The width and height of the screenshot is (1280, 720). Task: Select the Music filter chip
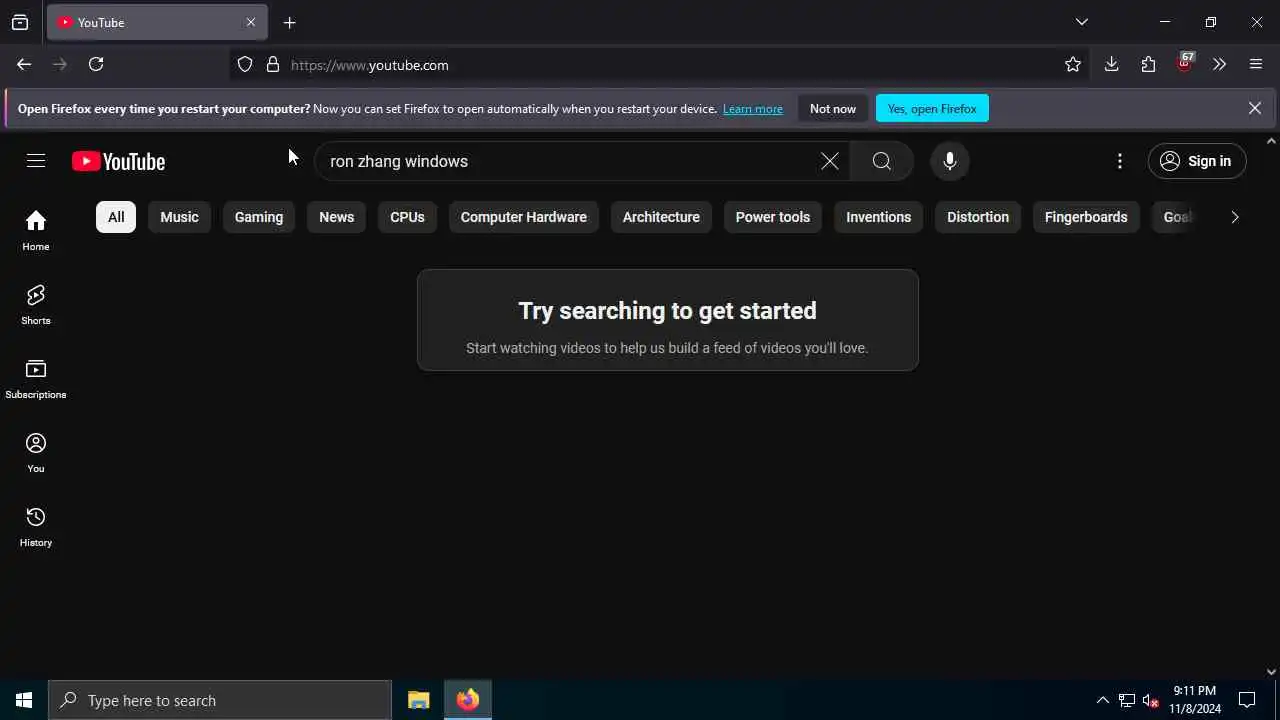(x=180, y=217)
